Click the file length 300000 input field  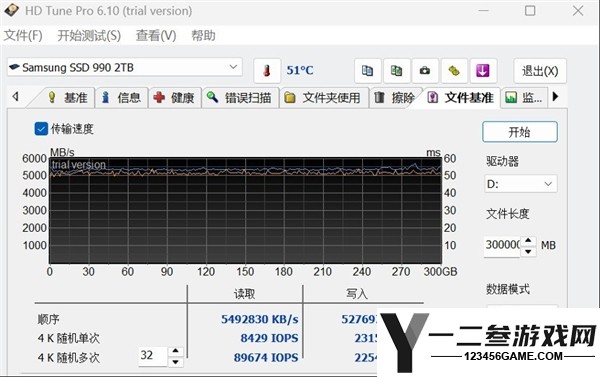point(502,245)
